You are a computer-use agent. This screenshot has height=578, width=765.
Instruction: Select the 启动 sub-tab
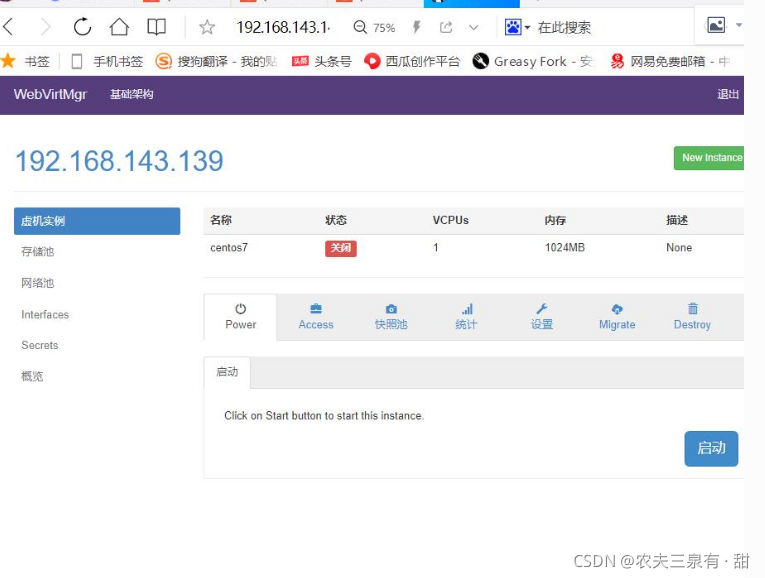pos(227,372)
